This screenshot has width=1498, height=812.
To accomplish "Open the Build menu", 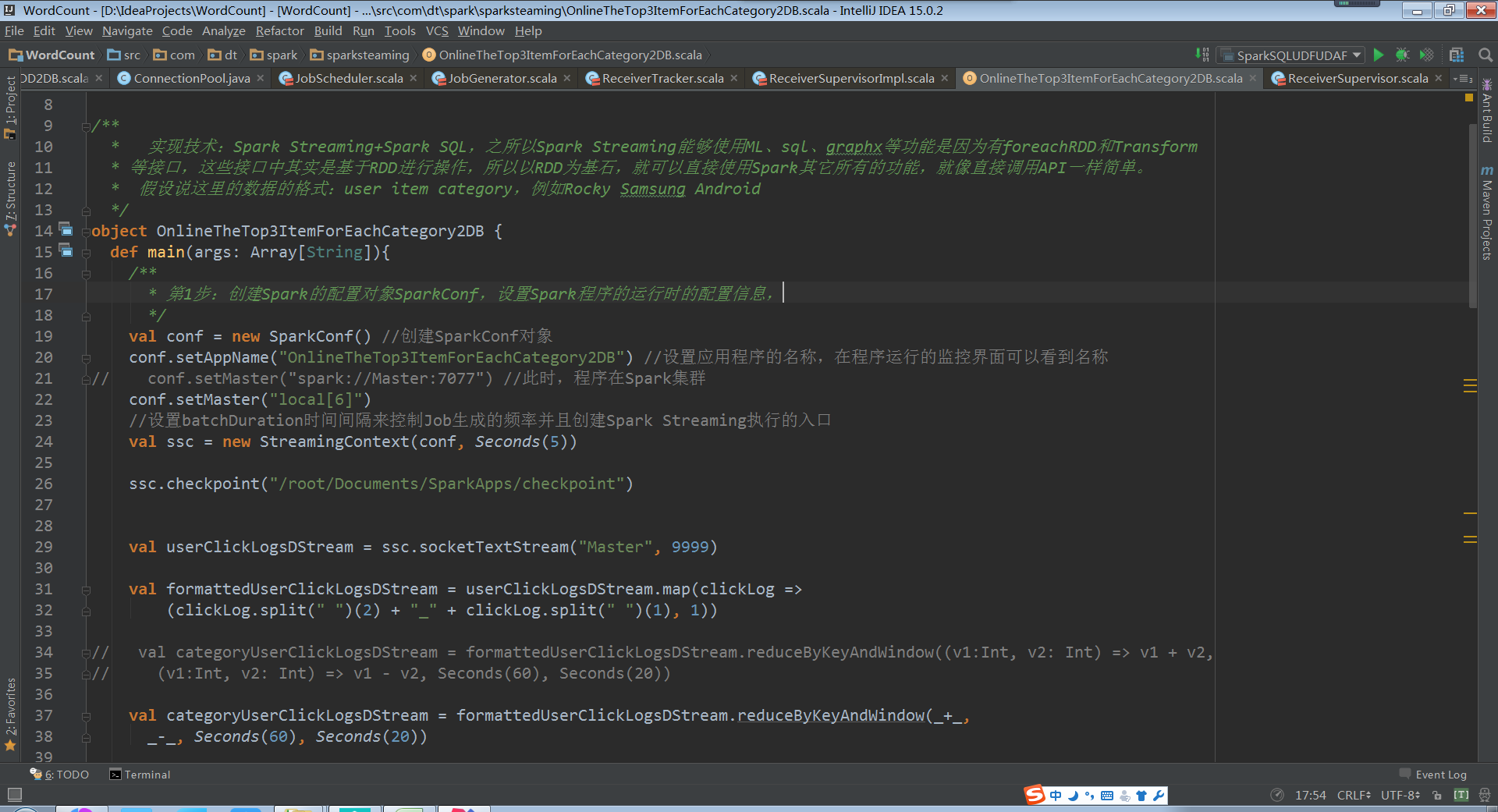I will point(328,31).
